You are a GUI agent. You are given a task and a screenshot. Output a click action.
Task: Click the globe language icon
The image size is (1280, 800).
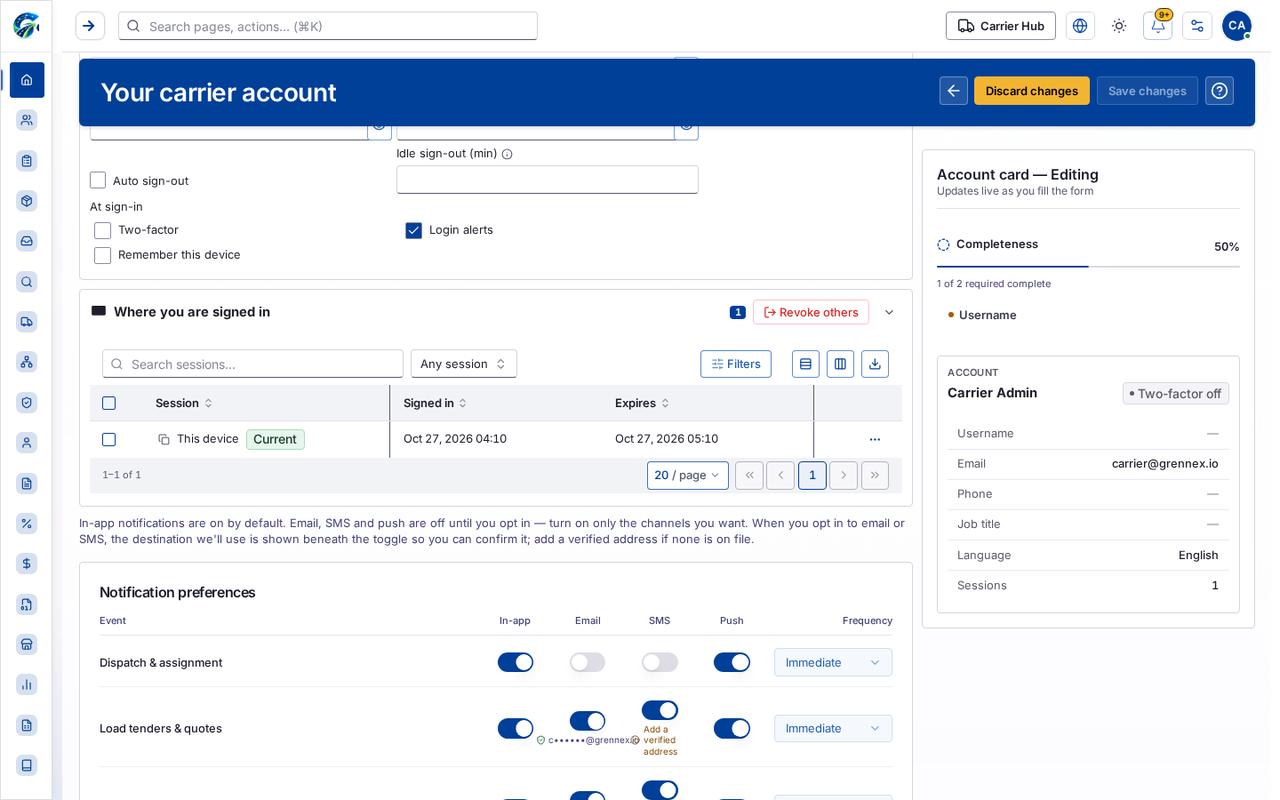click(x=1080, y=26)
